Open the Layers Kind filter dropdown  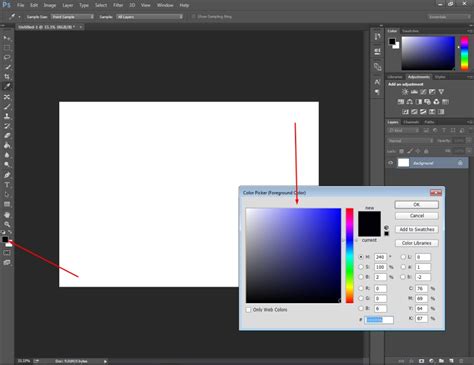click(x=403, y=131)
